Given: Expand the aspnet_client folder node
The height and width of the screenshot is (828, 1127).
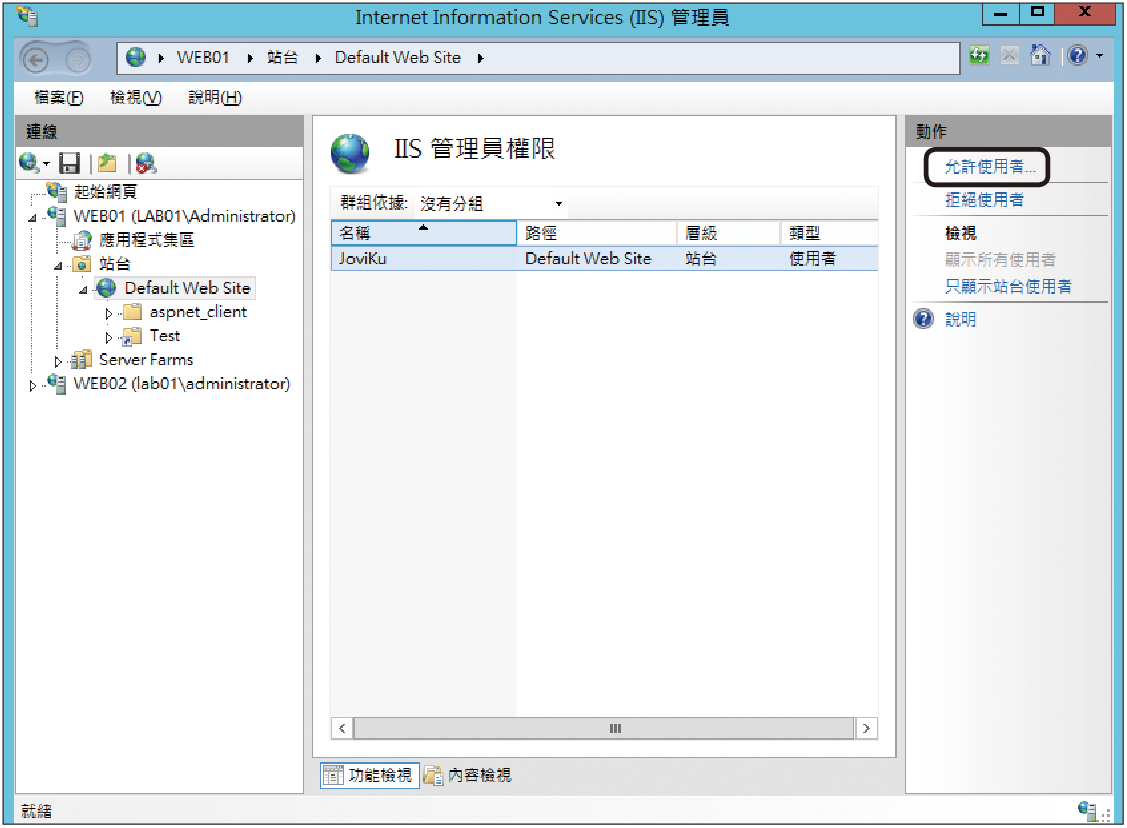Looking at the screenshot, I should click(109, 313).
